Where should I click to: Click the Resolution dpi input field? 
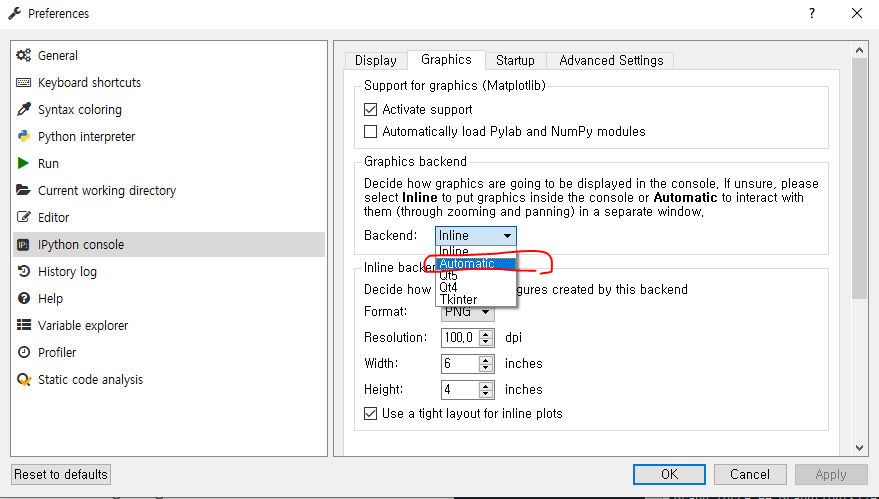pyautogui.click(x=458, y=338)
